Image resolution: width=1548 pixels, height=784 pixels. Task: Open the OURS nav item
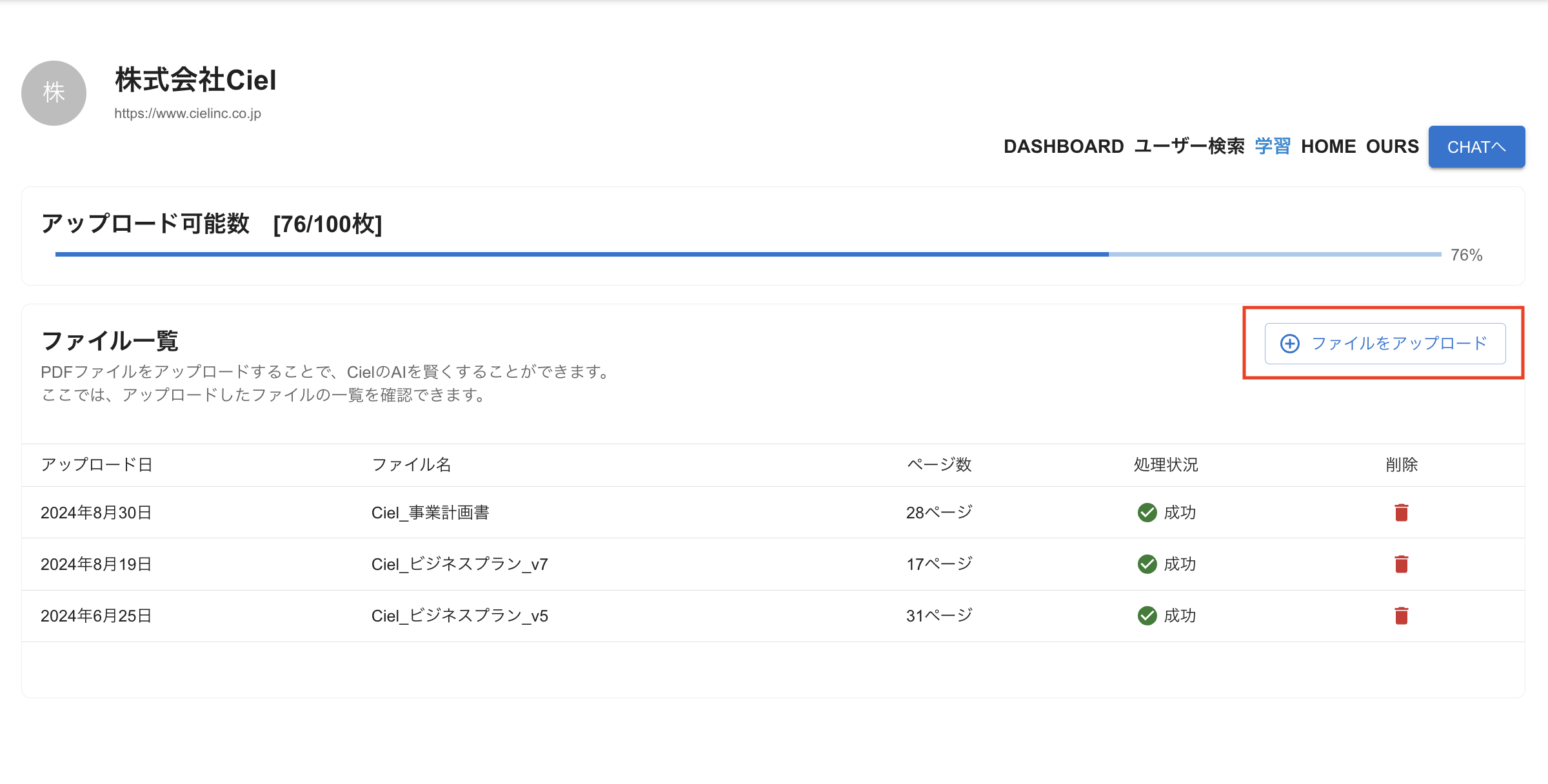coord(1393,146)
